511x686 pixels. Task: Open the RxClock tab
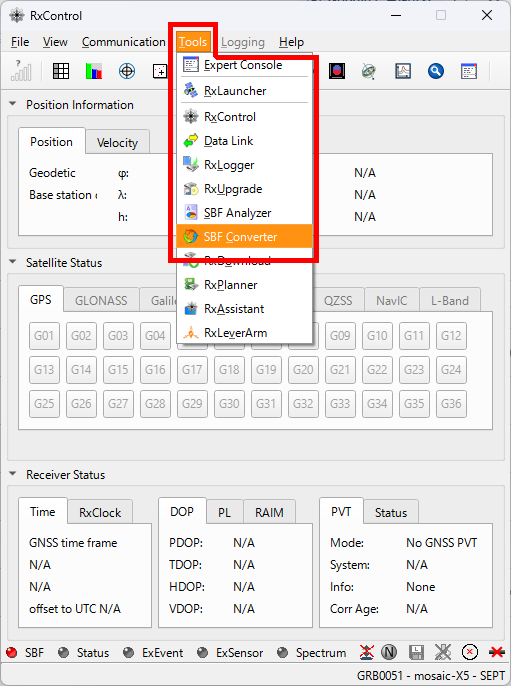click(100, 512)
